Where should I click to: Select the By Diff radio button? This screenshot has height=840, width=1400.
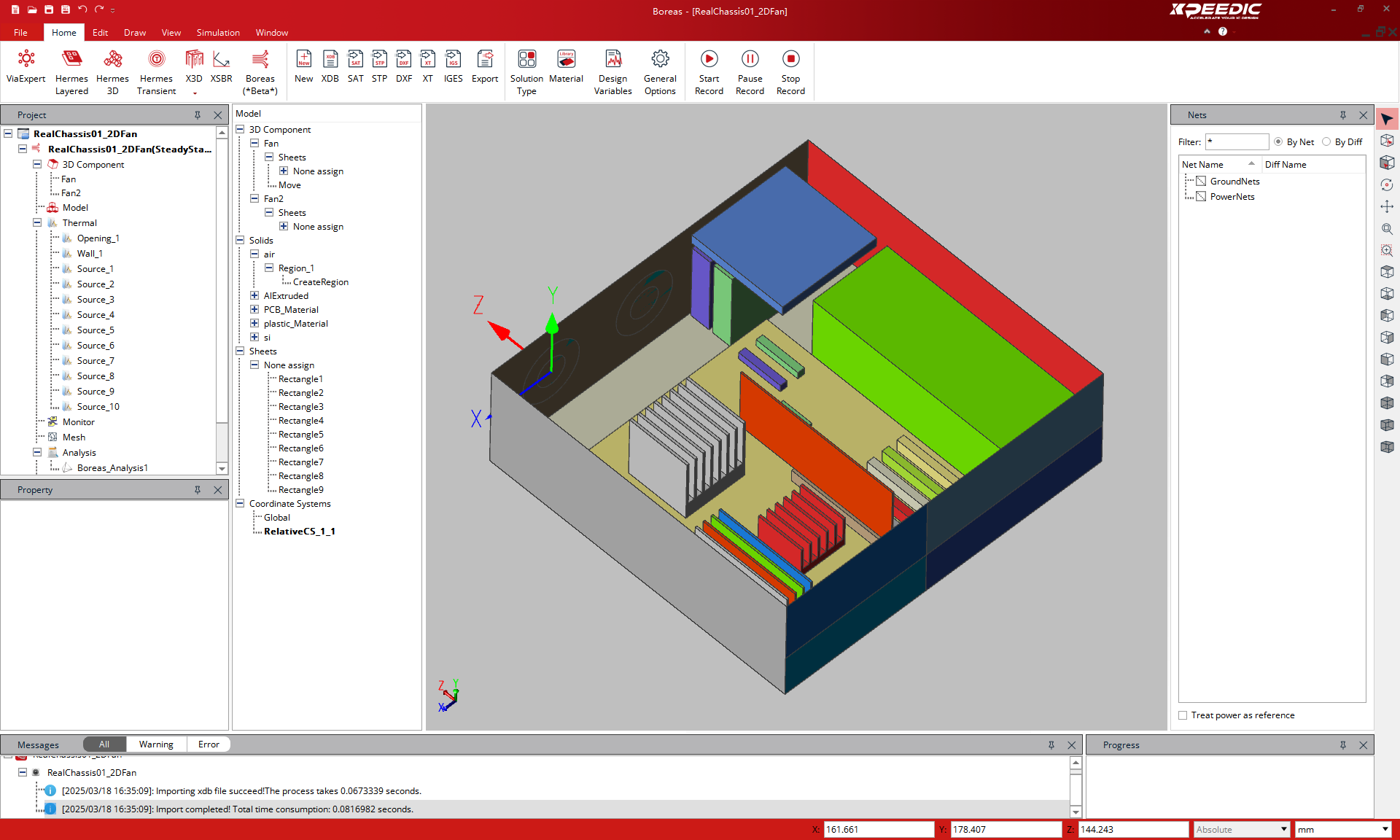tap(1326, 141)
